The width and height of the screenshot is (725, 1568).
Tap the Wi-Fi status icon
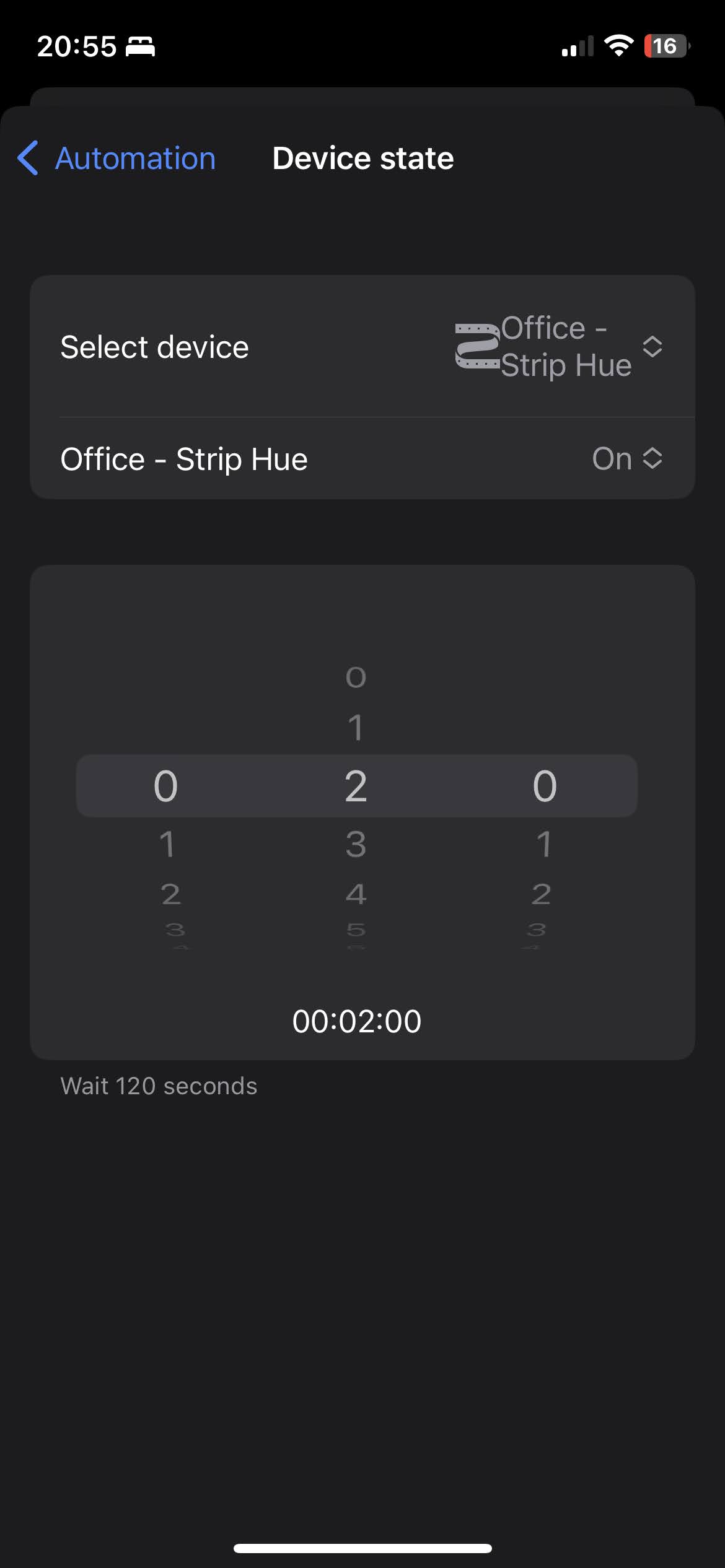coord(618,46)
